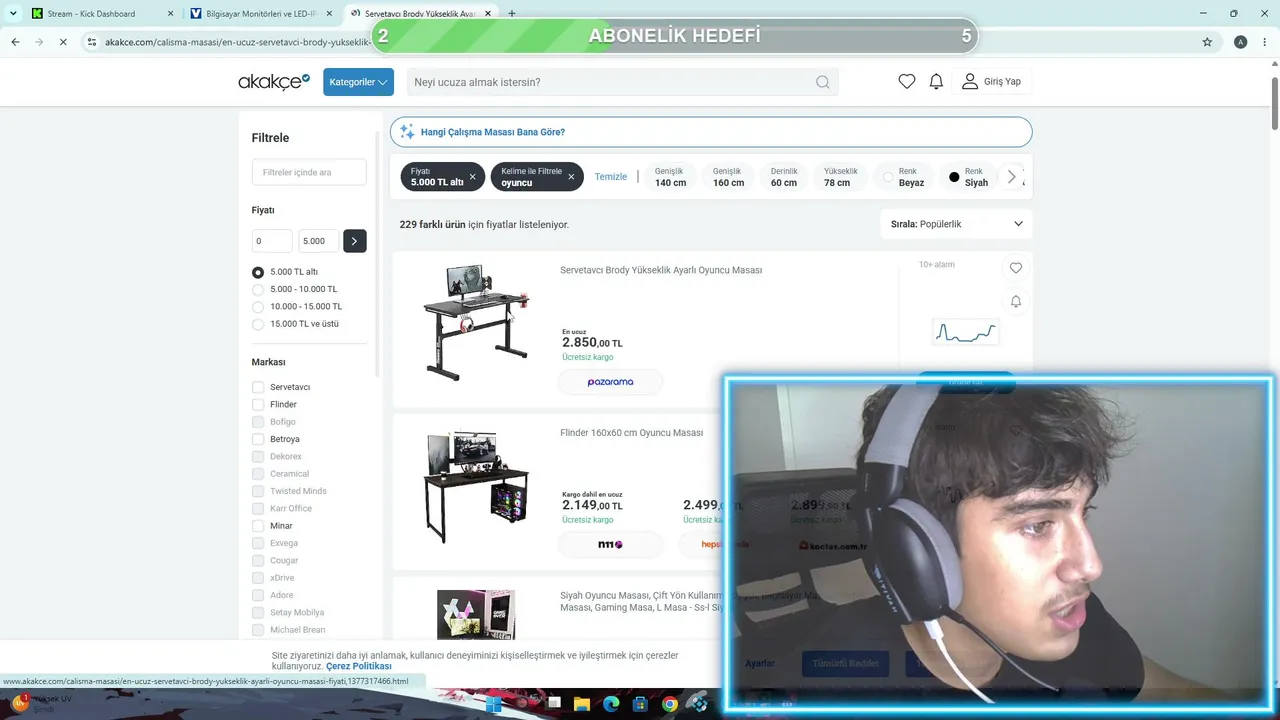
Task: Remove the oyuncu keyword filter chip
Action: pyautogui.click(x=571, y=177)
